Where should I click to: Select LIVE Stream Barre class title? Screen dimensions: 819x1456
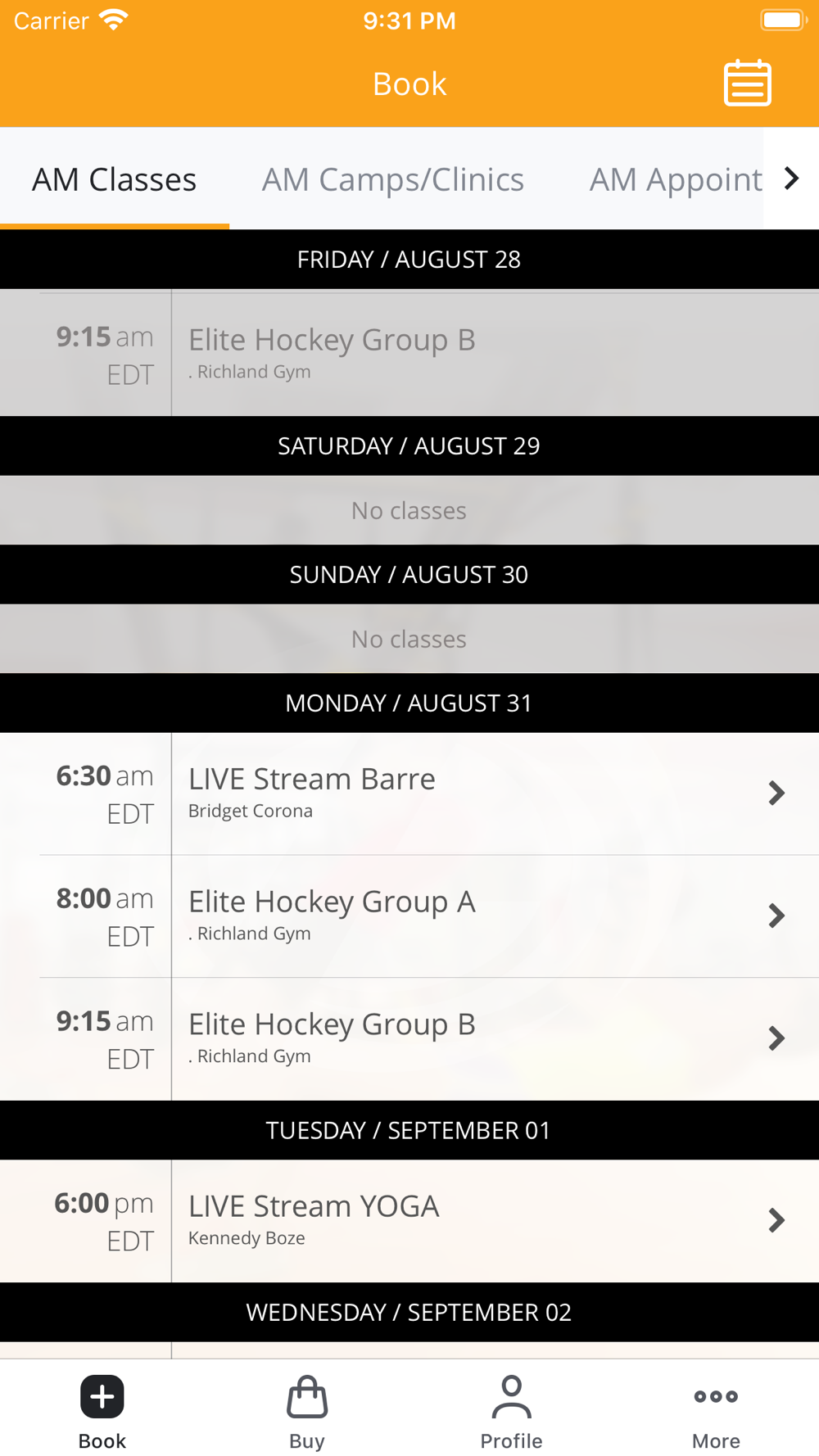[x=312, y=779]
